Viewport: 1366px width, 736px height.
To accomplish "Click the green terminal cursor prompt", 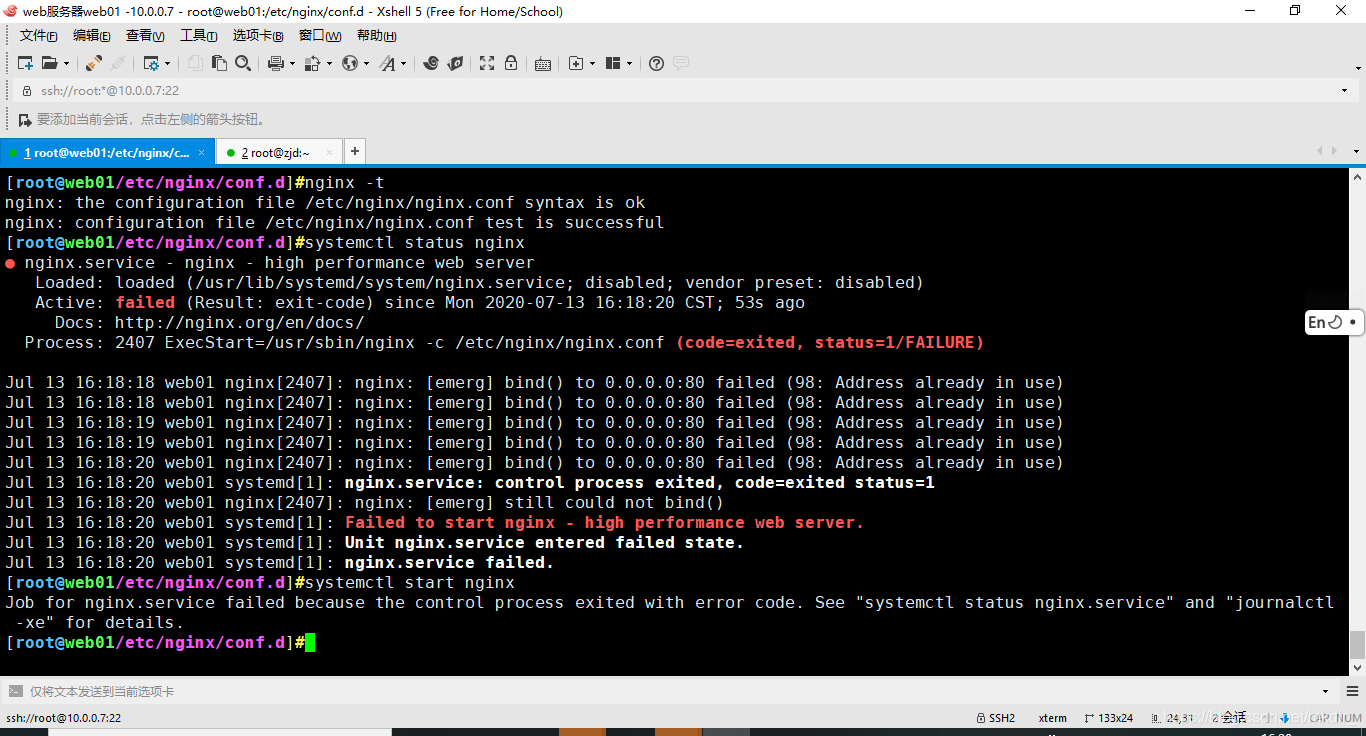I will pos(310,642).
